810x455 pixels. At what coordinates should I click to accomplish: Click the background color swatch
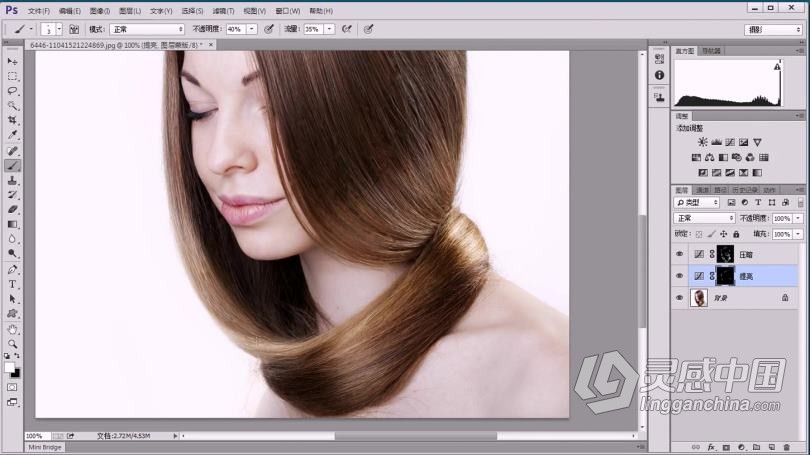(16, 373)
